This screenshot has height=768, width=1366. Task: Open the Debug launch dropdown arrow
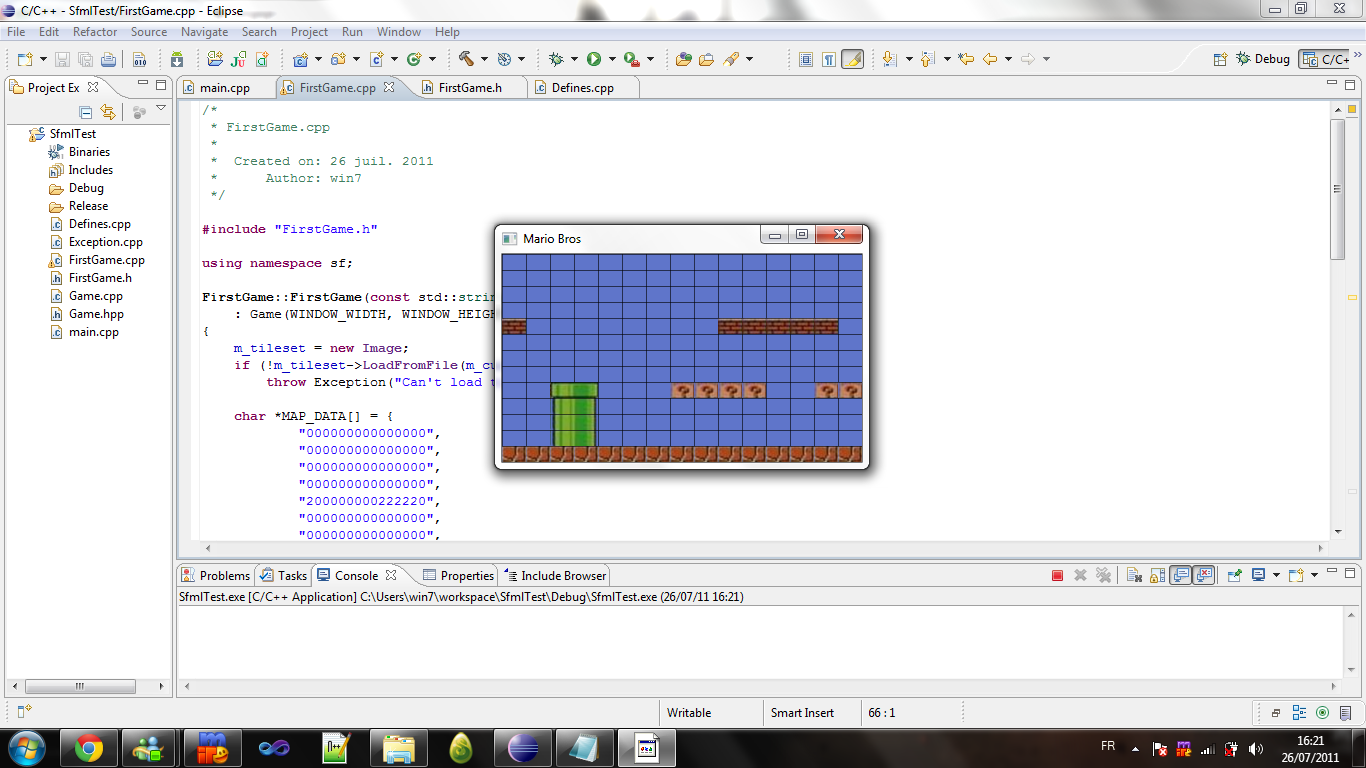coord(574,59)
